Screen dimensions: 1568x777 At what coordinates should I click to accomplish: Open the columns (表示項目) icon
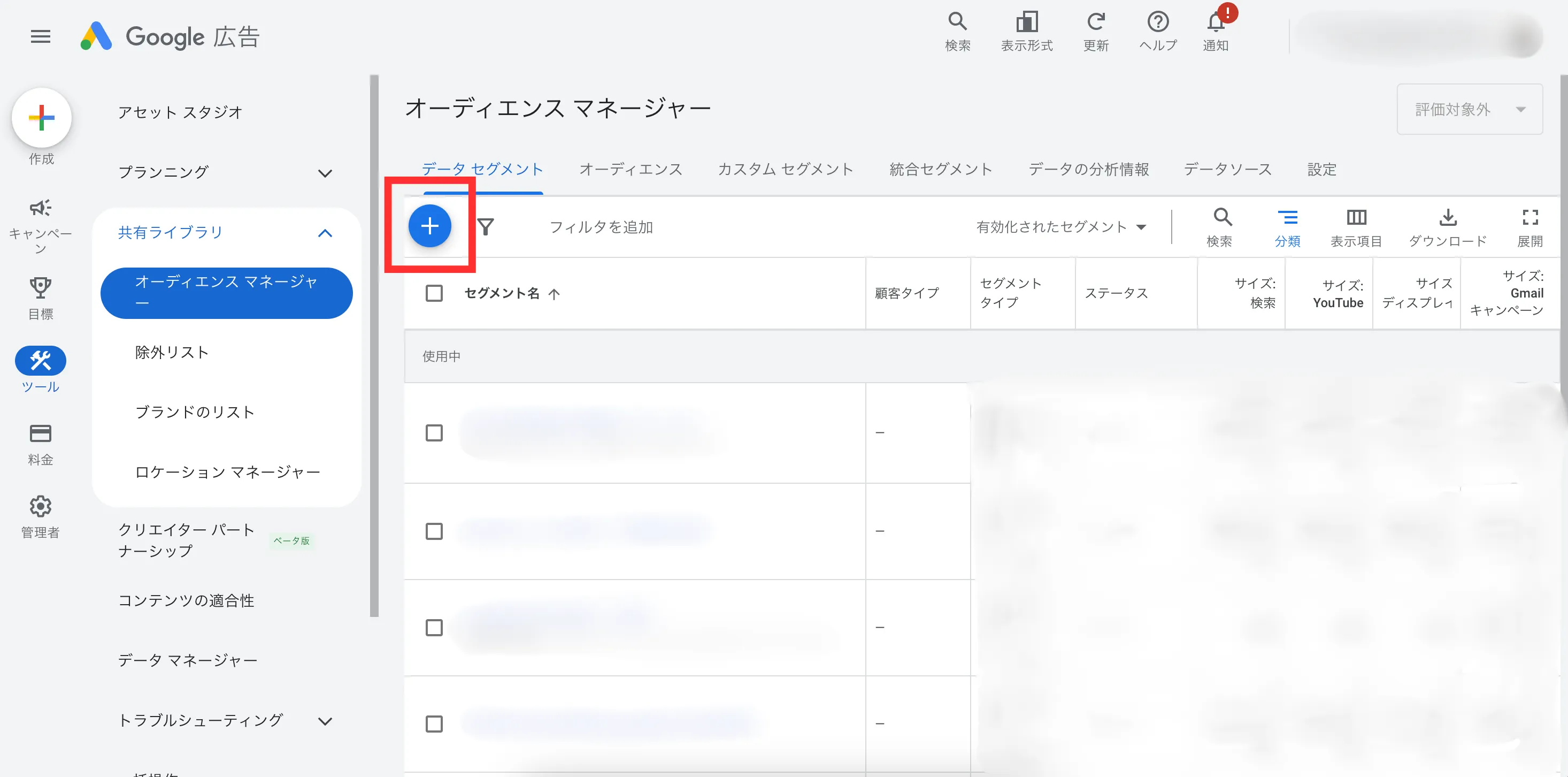tap(1356, 218)
